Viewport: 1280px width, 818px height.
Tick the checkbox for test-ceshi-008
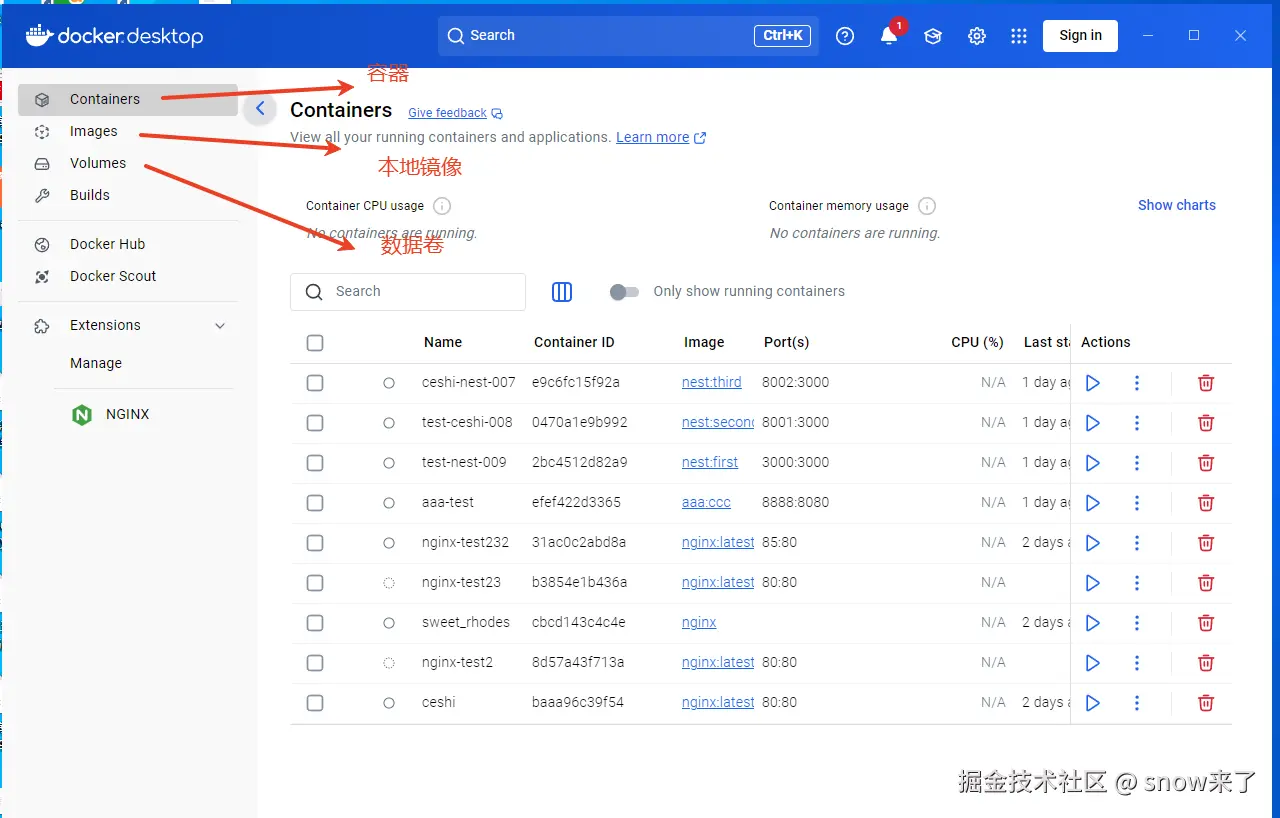(x=315, y=423)
